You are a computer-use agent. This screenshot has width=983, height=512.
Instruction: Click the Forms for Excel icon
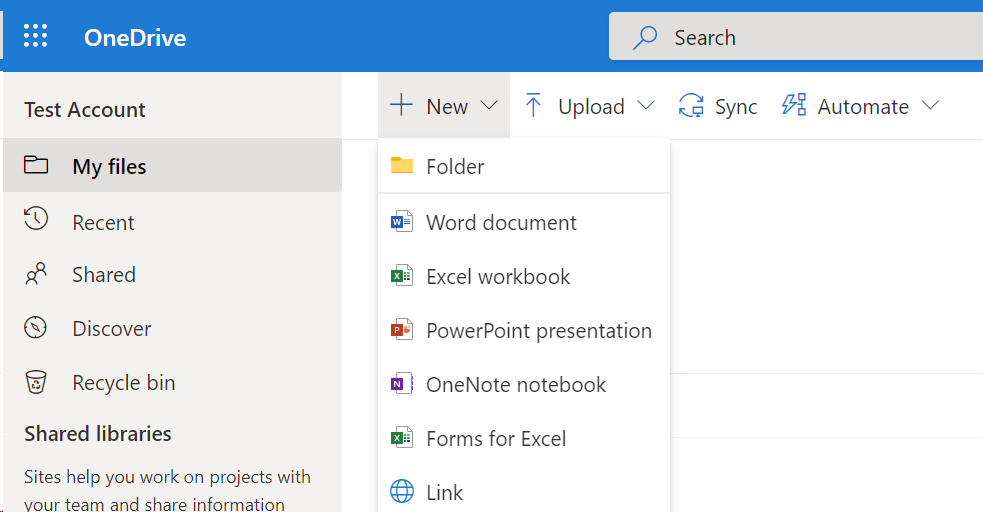click(x=402, y=437)
